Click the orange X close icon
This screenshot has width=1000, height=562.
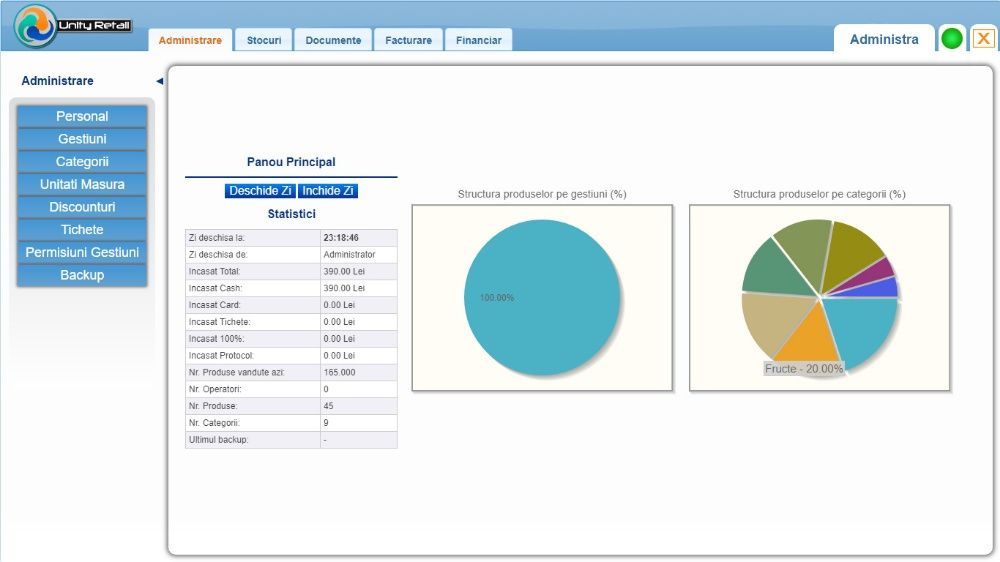pyautogui.click(x=983, y=39)
